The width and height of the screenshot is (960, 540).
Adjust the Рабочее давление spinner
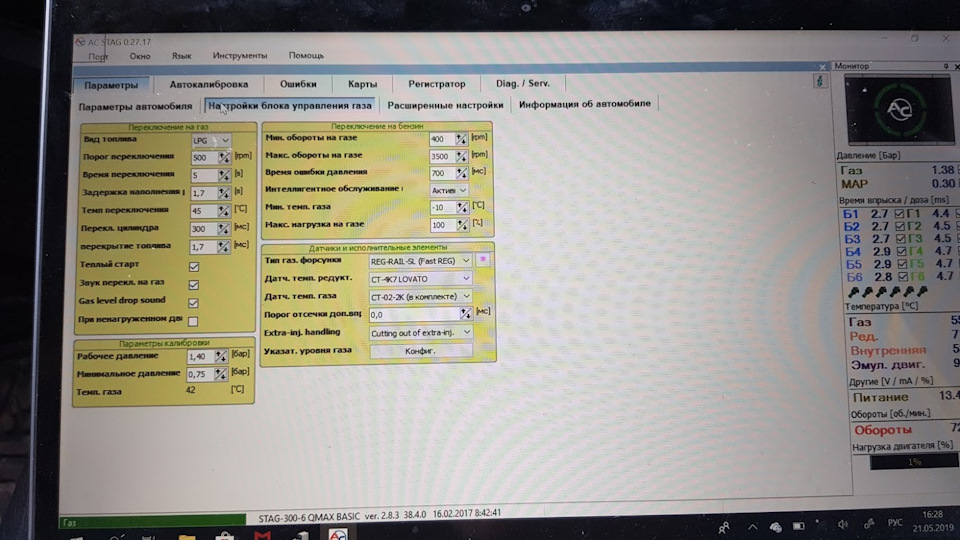pyautogui.click(x=220, y=356)
